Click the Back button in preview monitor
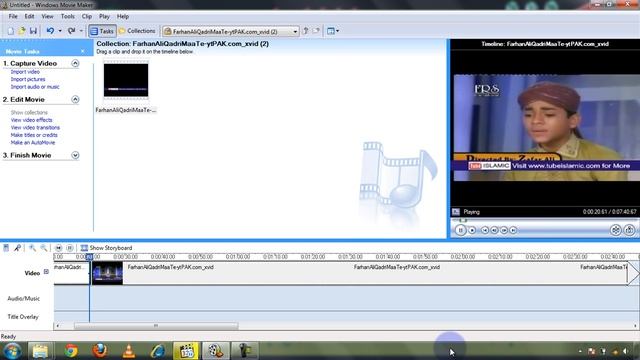The image size is (640, 360). (x=485, y=231)
